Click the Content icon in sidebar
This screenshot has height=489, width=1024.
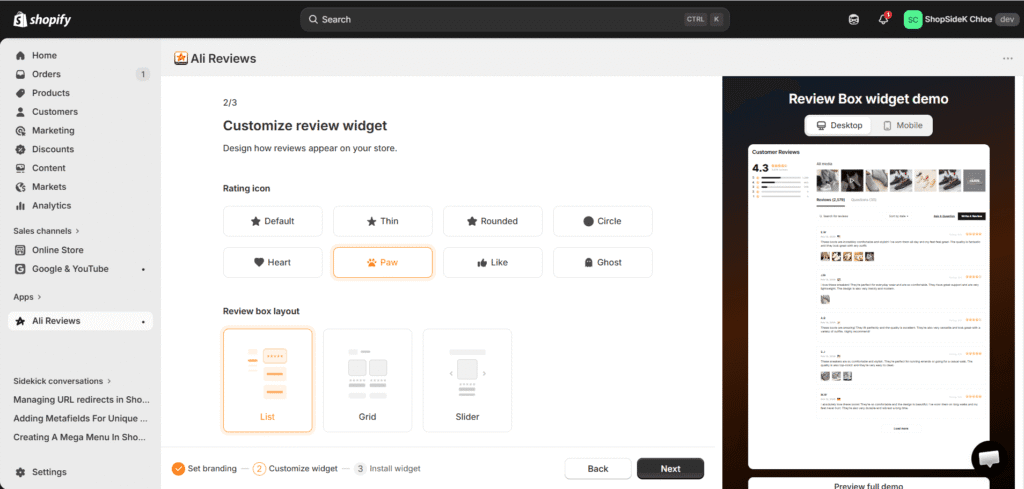tap(20, 168)
